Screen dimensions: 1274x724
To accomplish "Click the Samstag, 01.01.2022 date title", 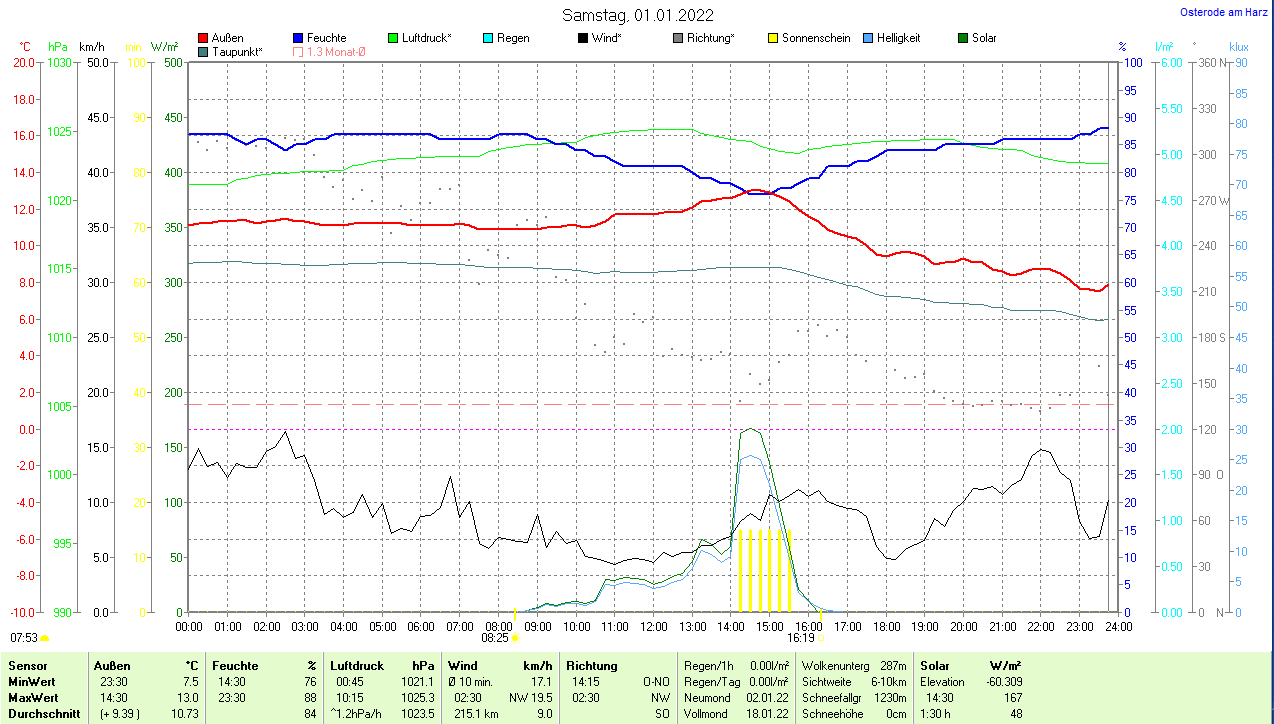I will [x=637, y=15].
